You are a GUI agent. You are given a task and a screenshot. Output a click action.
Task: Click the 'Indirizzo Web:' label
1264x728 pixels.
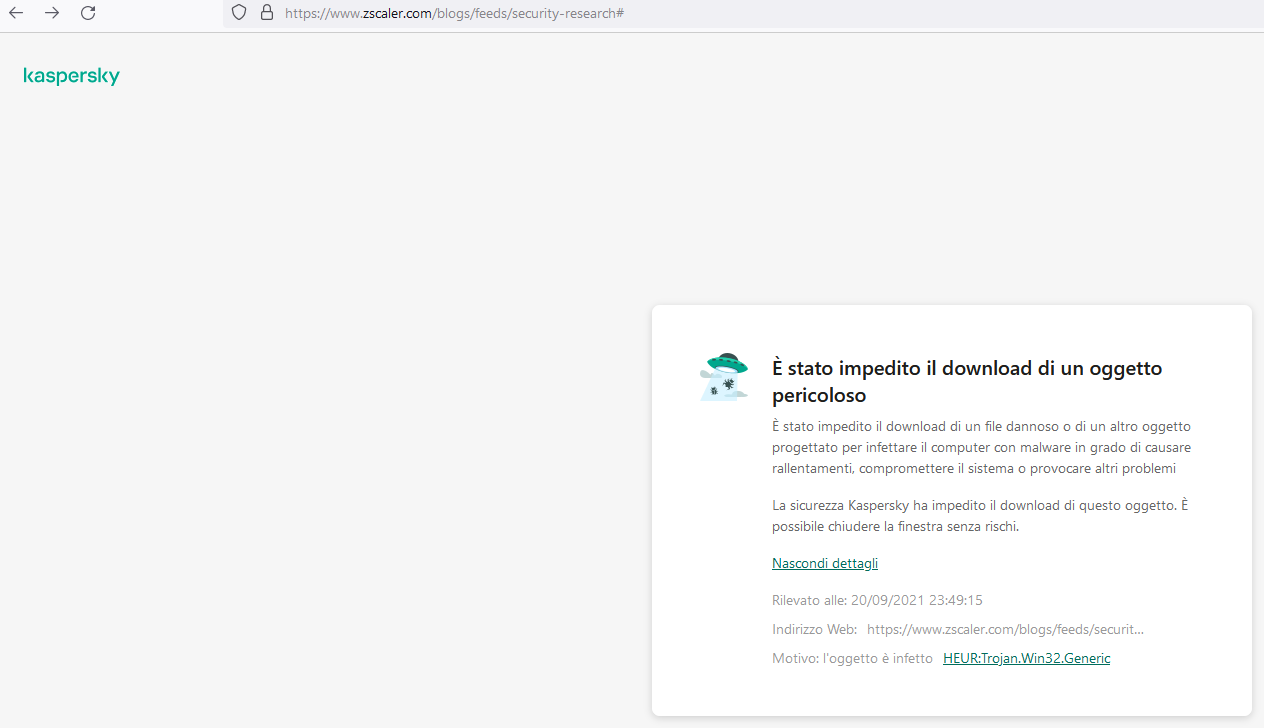[x=814, y=629]
